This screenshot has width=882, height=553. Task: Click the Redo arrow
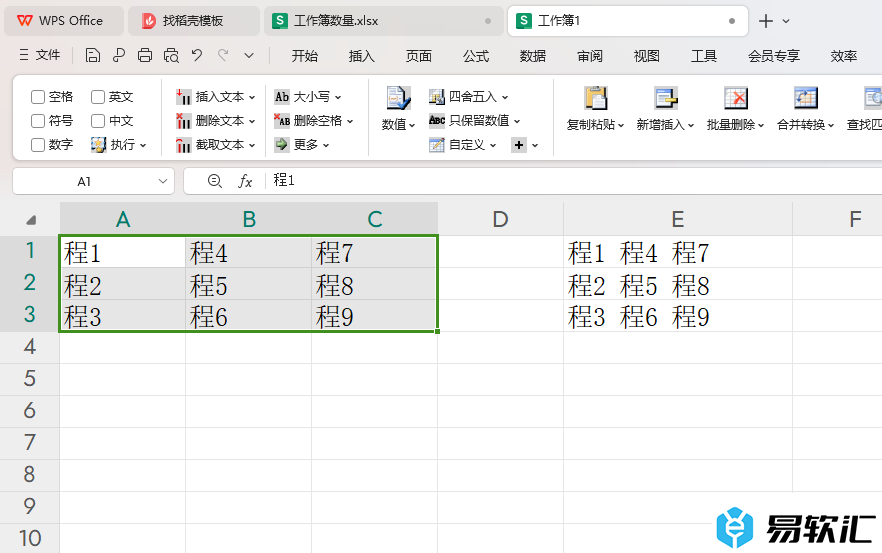click(x=223, y=55)
